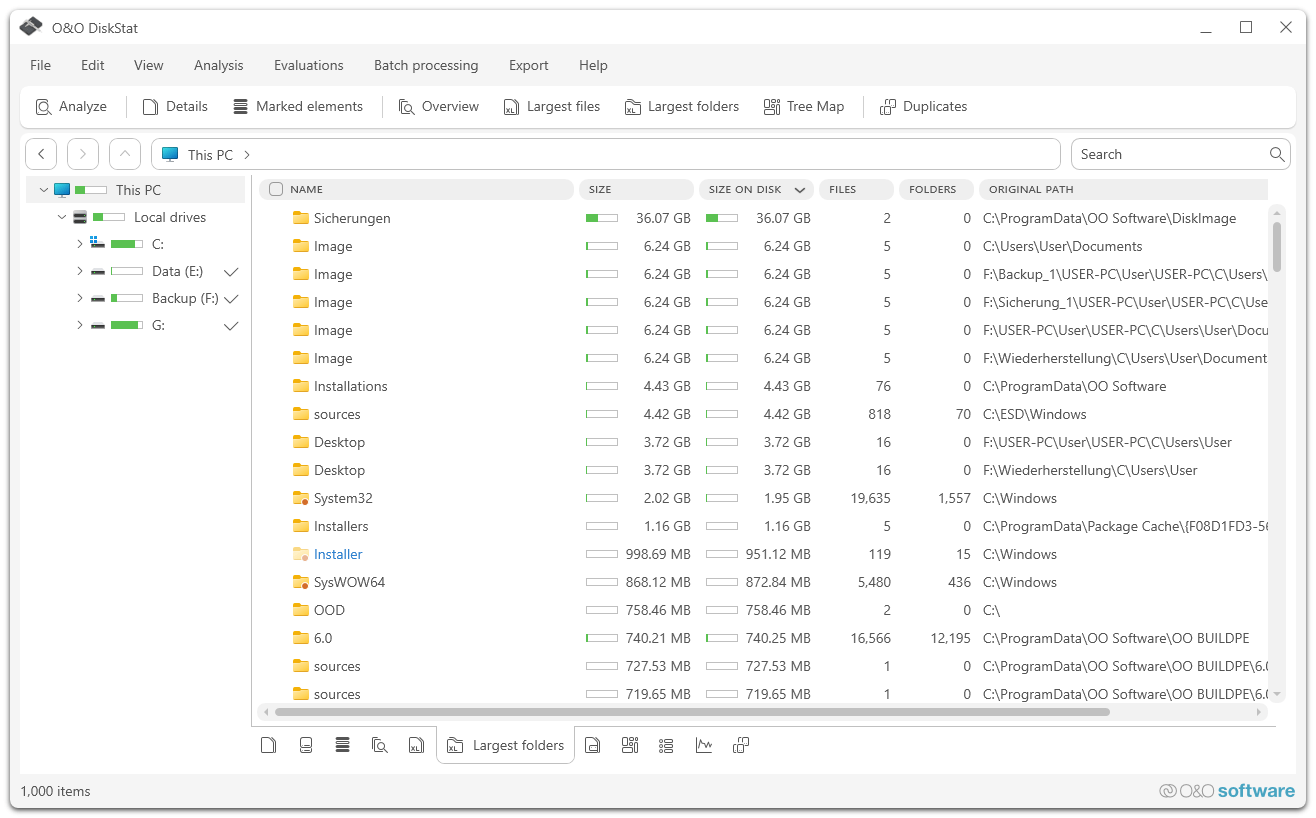Viewport: 1316px width, 818px height.
Task: Click the line chart icon in bottom tabs
Action: tap(704, 745)
